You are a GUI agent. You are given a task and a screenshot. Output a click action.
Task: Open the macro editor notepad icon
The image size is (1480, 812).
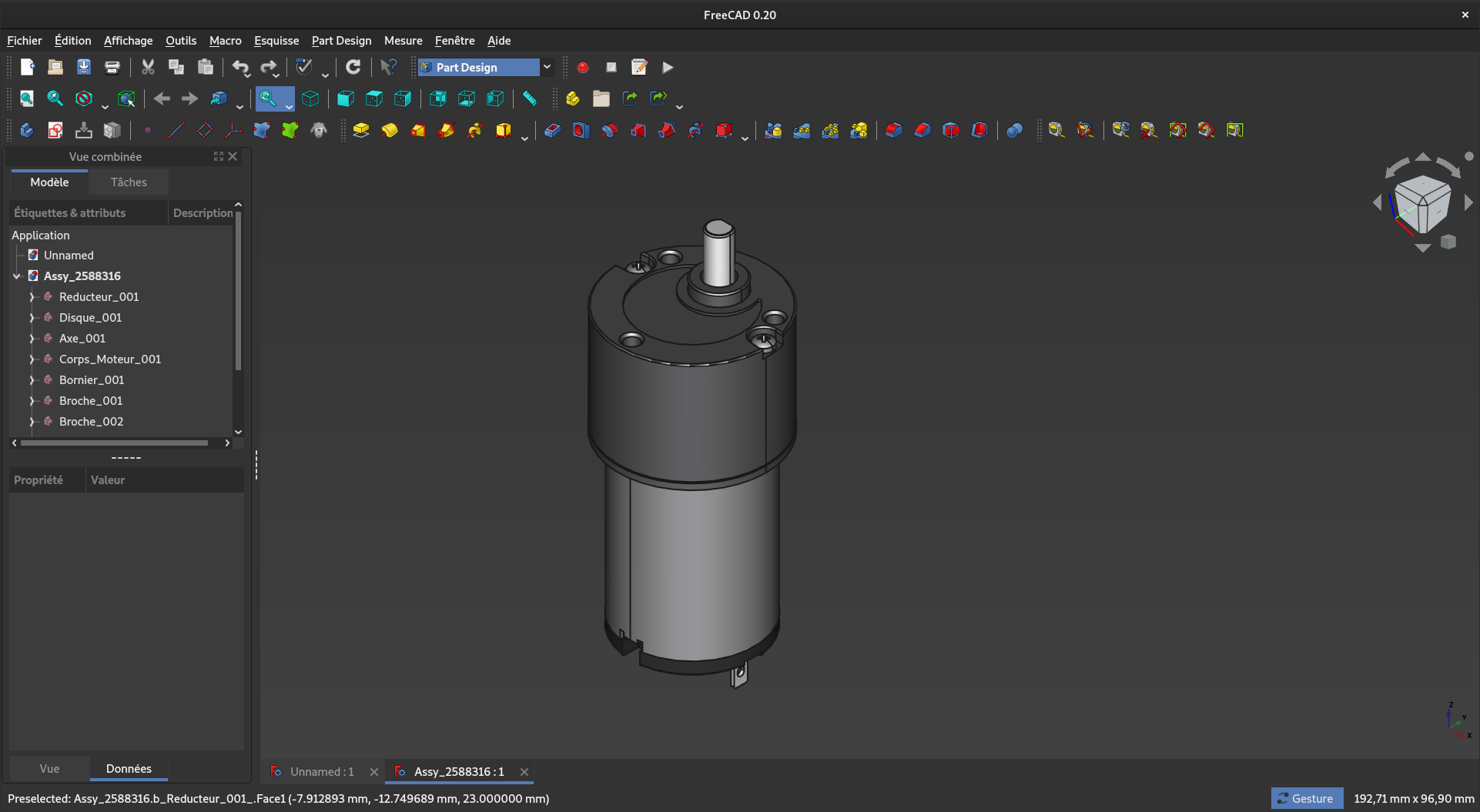639,68
